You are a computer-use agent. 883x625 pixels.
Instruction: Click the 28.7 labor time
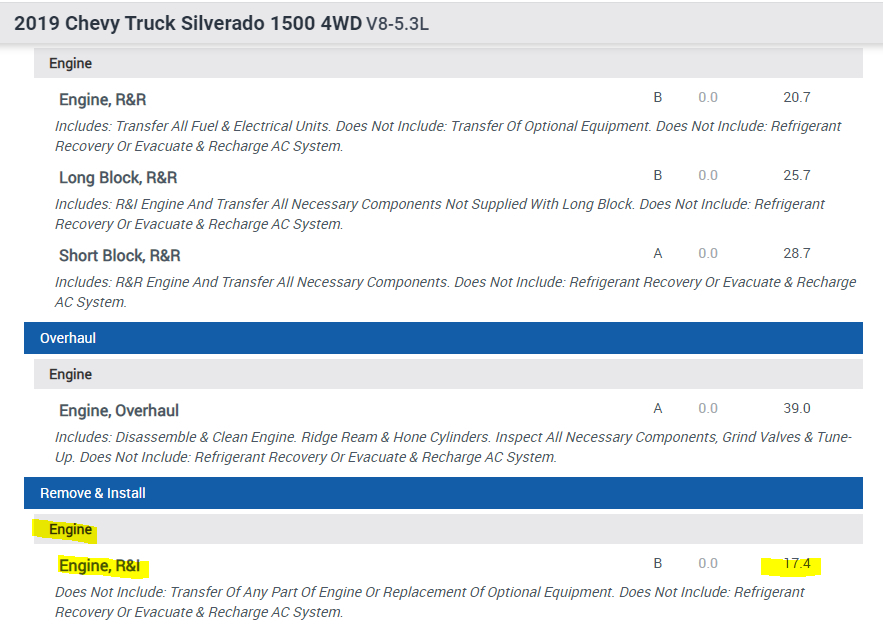(x=797, y=253)
